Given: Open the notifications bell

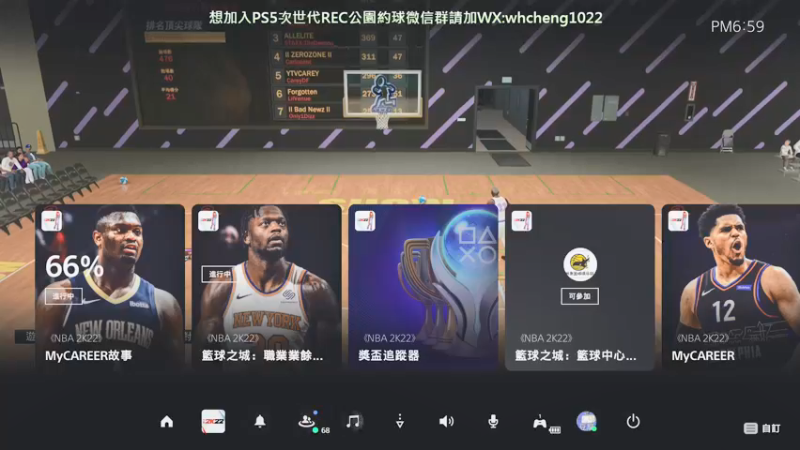Looking at the screenshot, I should 260,421.
